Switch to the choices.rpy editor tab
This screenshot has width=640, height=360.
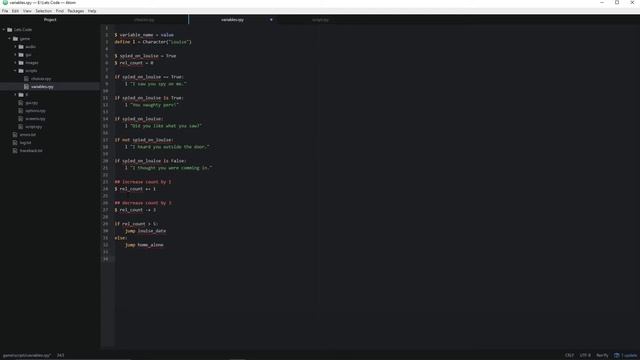click(144, 20)
